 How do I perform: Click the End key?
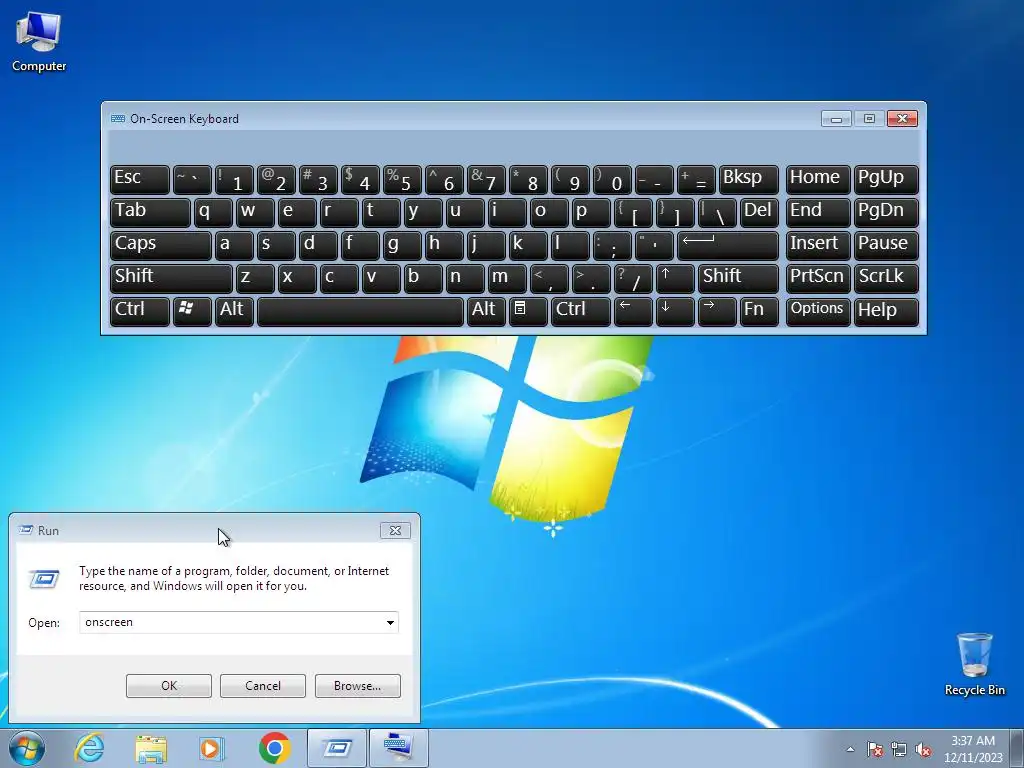818,212
